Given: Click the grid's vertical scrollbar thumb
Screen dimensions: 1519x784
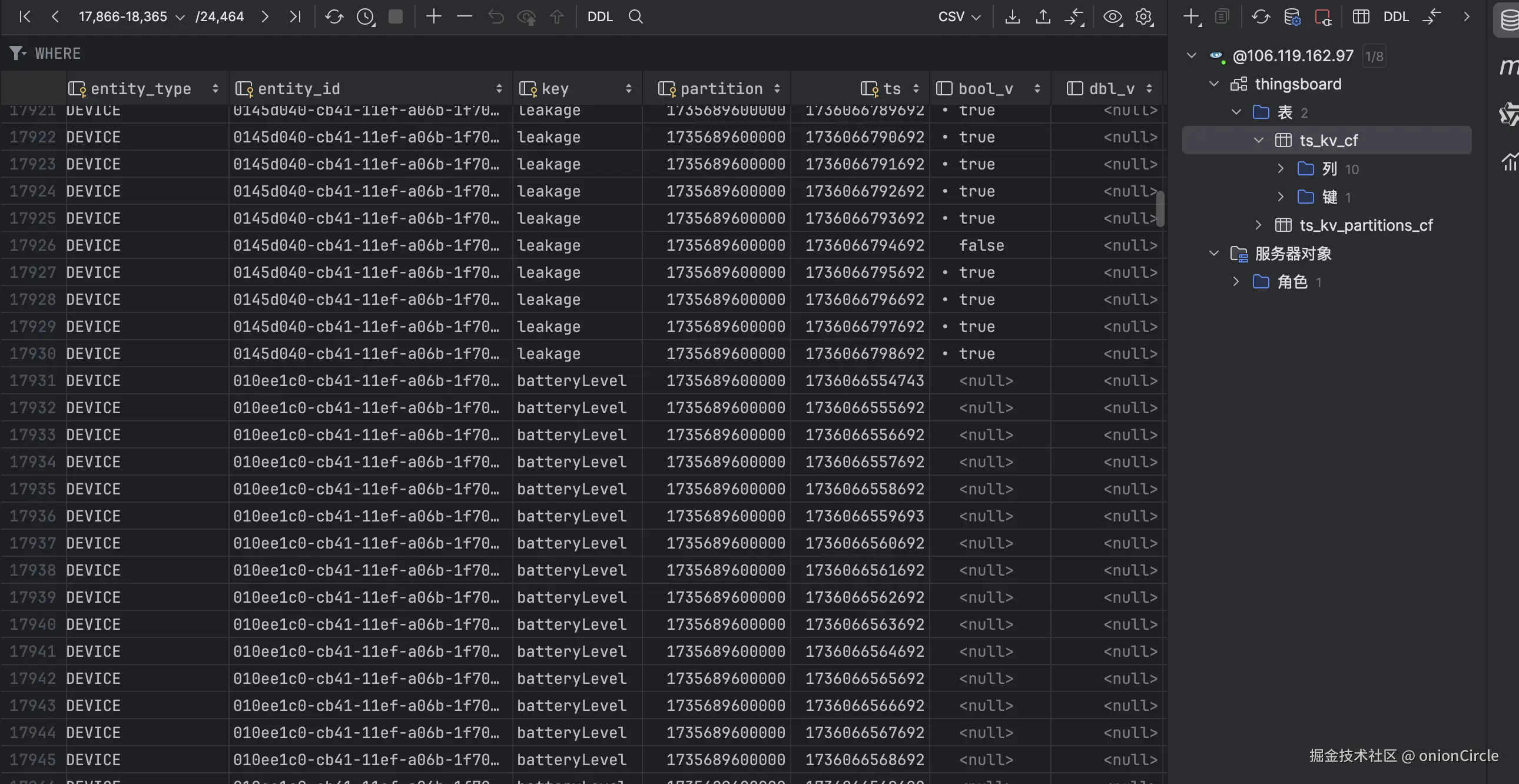Looking at the screenshot, I should [x=1160, y=209].
